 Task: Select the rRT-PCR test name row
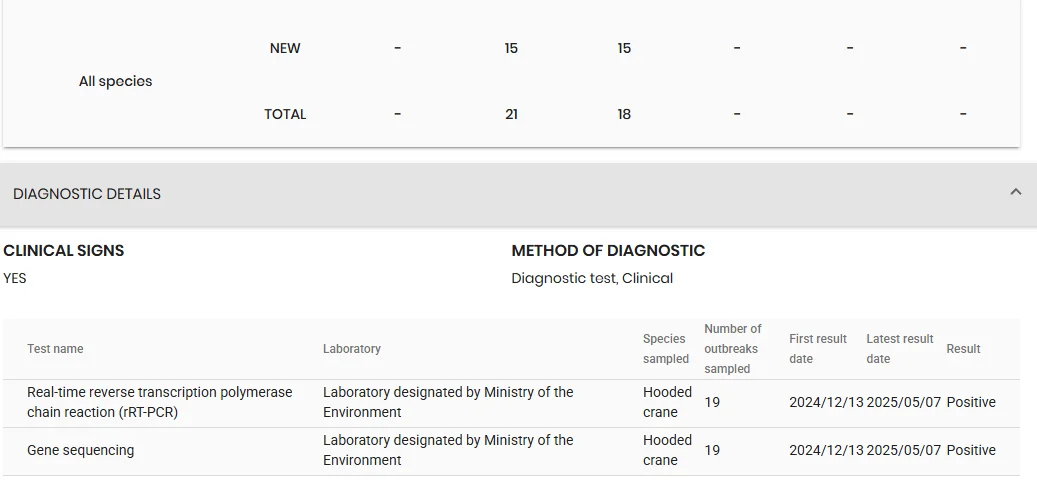511,403
